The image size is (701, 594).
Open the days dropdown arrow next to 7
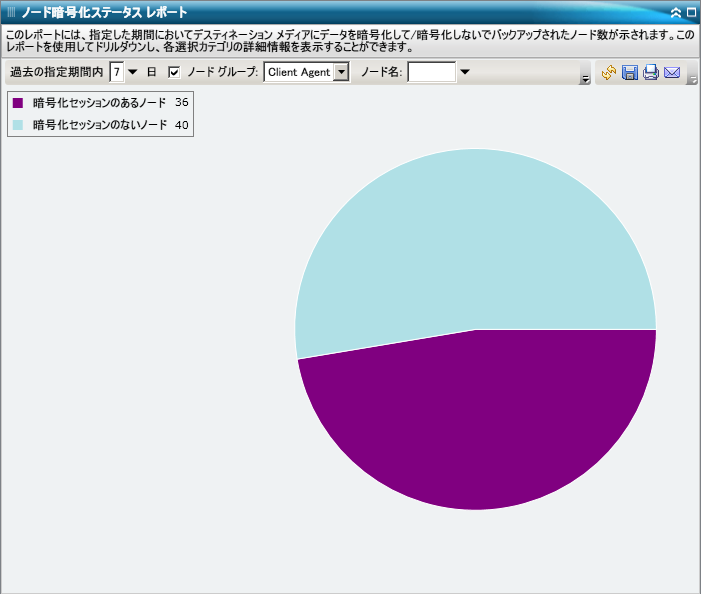(133, 72)
